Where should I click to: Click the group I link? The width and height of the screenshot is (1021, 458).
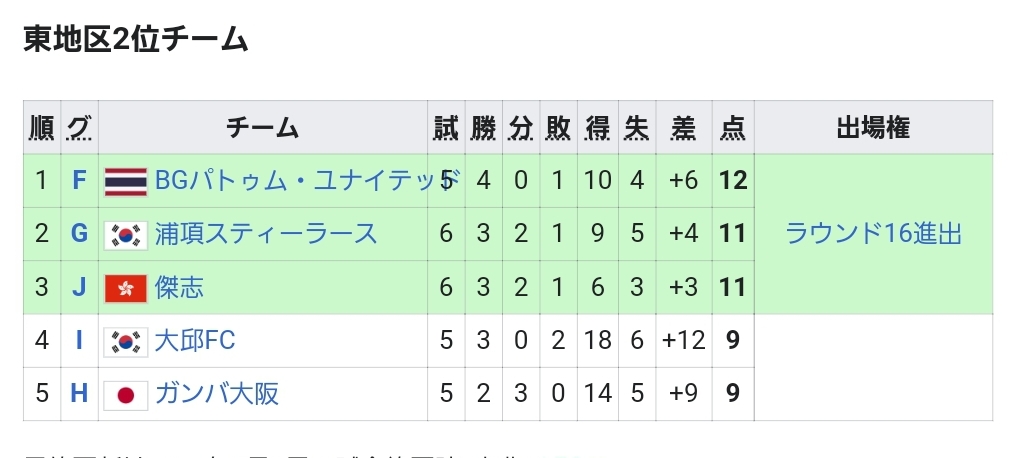point(80,341)
